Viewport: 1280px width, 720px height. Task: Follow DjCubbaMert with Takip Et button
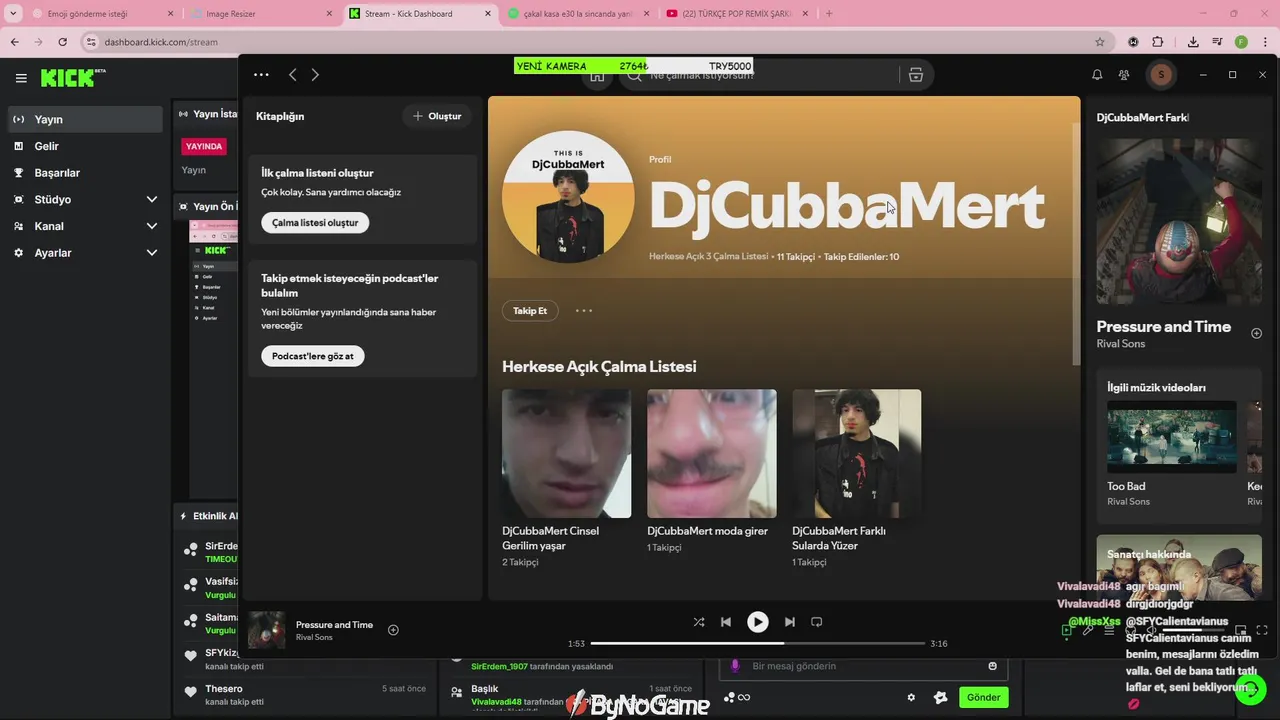pos(530,311)
